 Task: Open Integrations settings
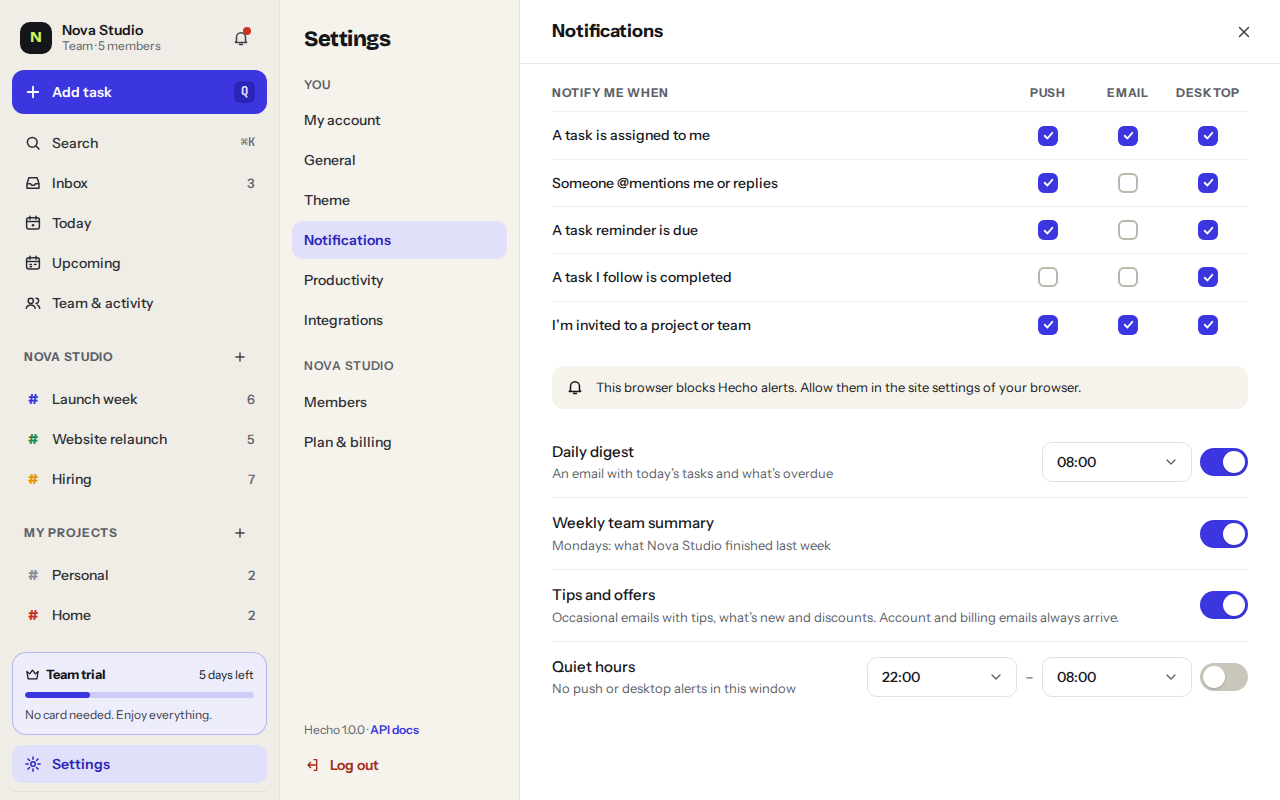[x=399, y=320]
